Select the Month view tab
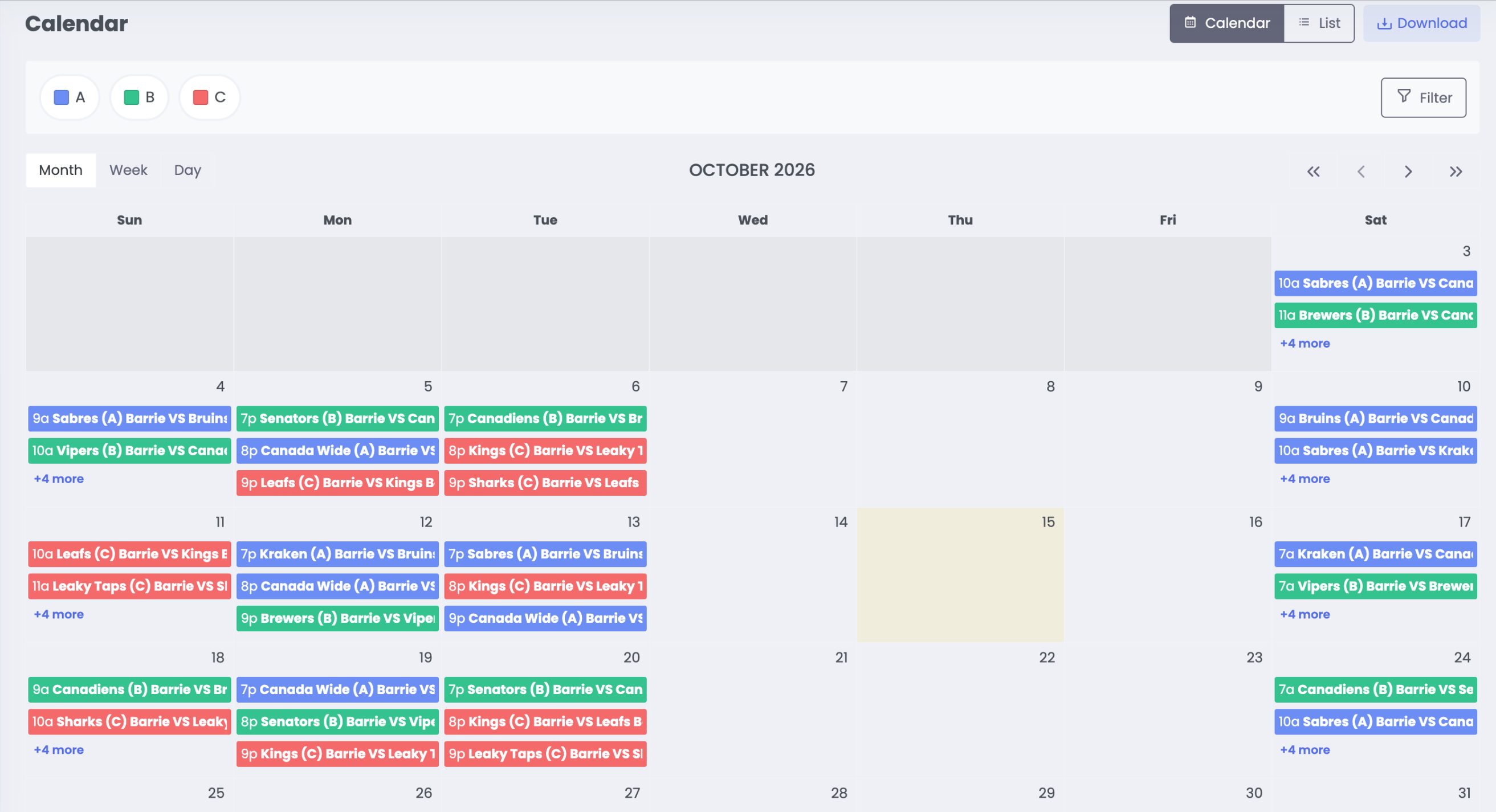Image resolution: width=1496 pixels, height=812 pixels. [60, 170]
